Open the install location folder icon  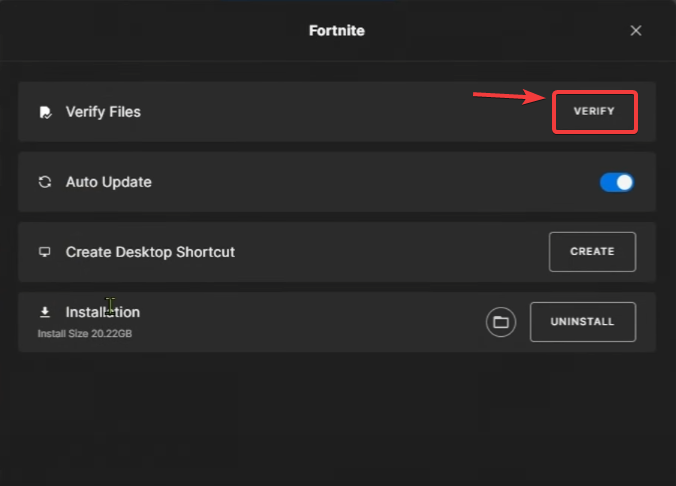(x=501, y=322)
